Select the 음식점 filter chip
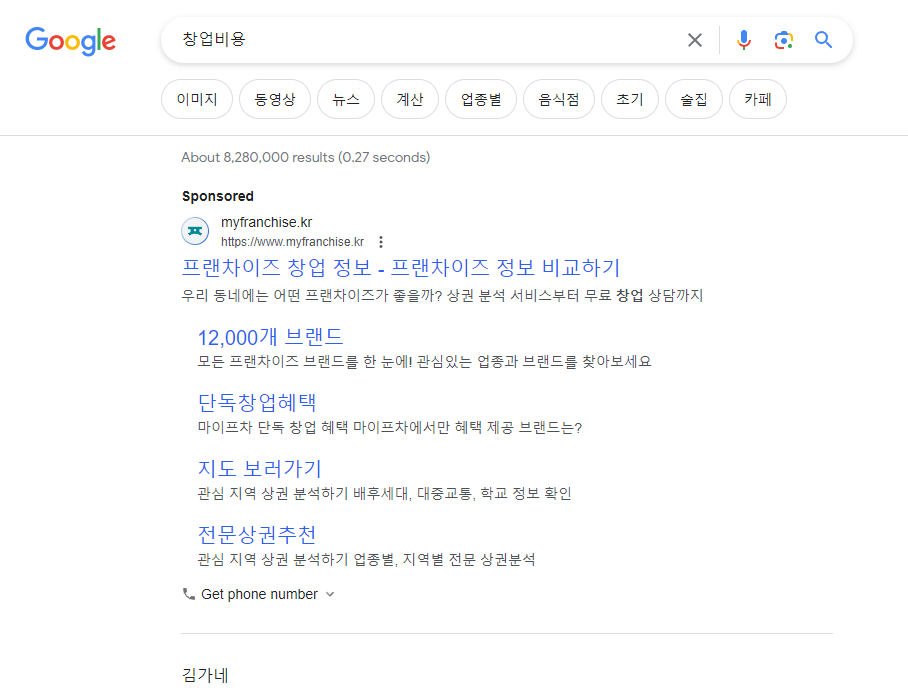Image resolution: width=908 pixels, height=692 pixels. pos(558,99)
